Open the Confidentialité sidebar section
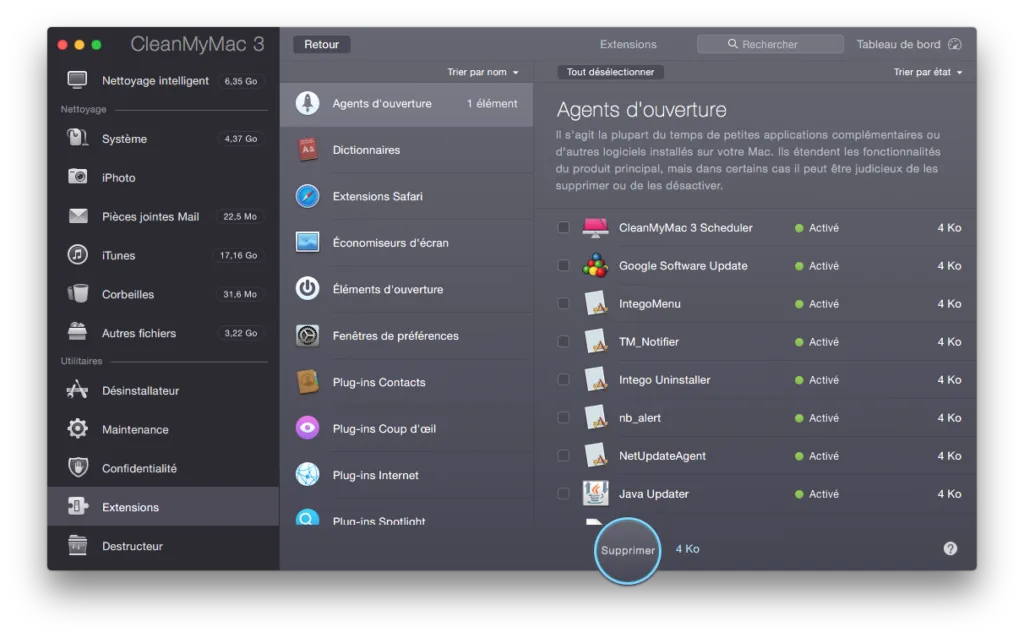This screenshot has width=1024, height=638. click(x=163, y=468)
